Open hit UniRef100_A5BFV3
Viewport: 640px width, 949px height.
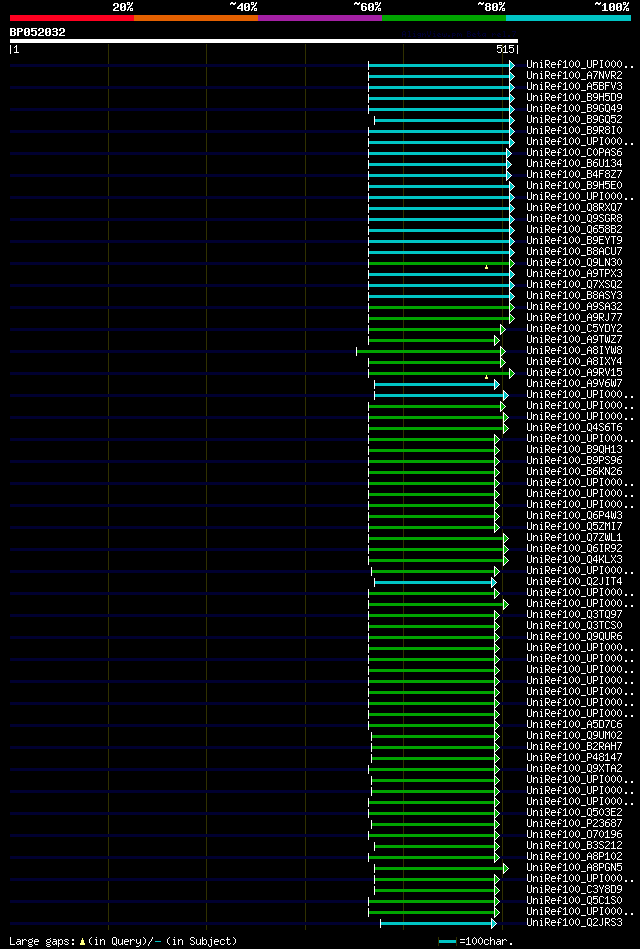coord(574,87)
